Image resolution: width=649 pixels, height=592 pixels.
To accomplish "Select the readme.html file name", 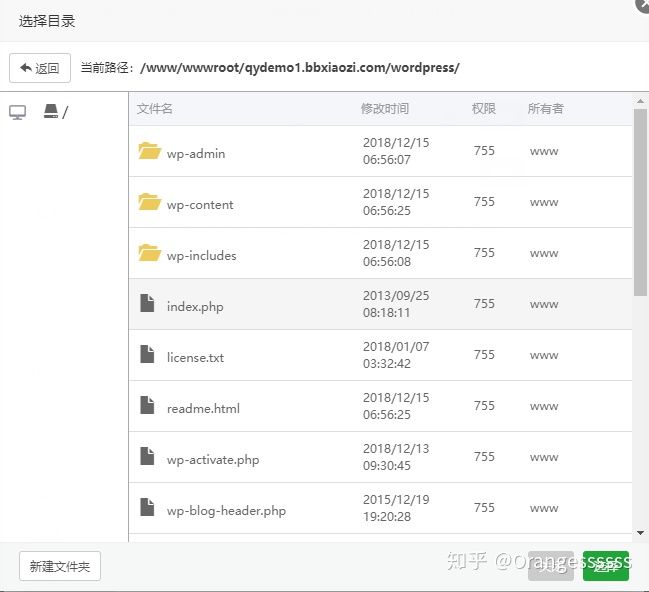I will (203, 409).
